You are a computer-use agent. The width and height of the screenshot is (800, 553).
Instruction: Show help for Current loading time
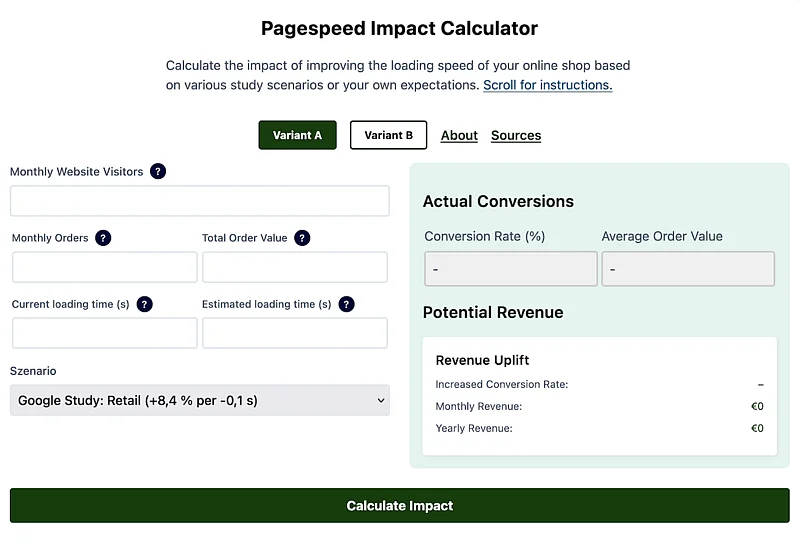tap(145, 304)
